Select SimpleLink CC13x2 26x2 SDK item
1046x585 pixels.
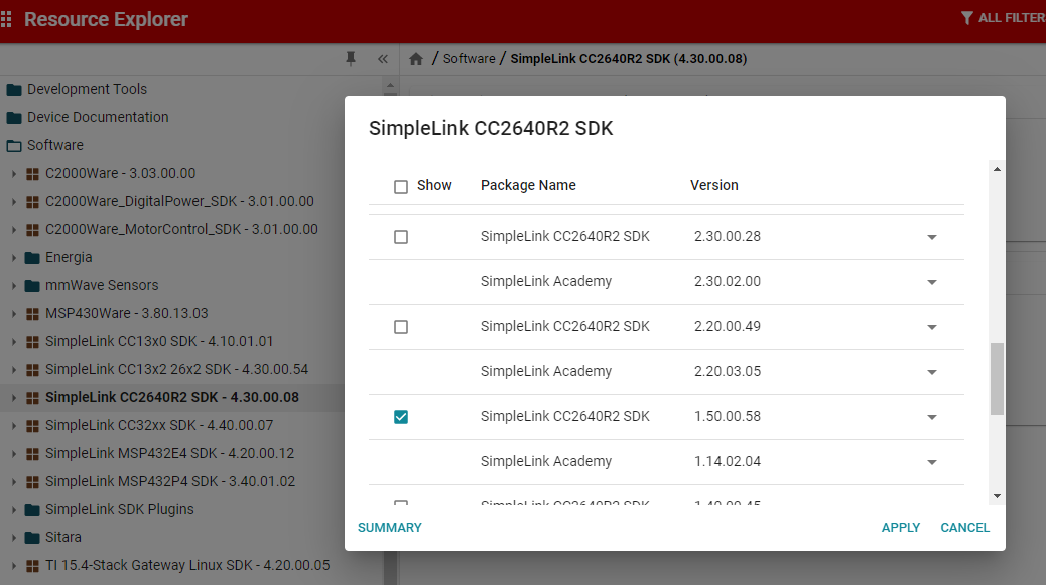tap(176, 370)
